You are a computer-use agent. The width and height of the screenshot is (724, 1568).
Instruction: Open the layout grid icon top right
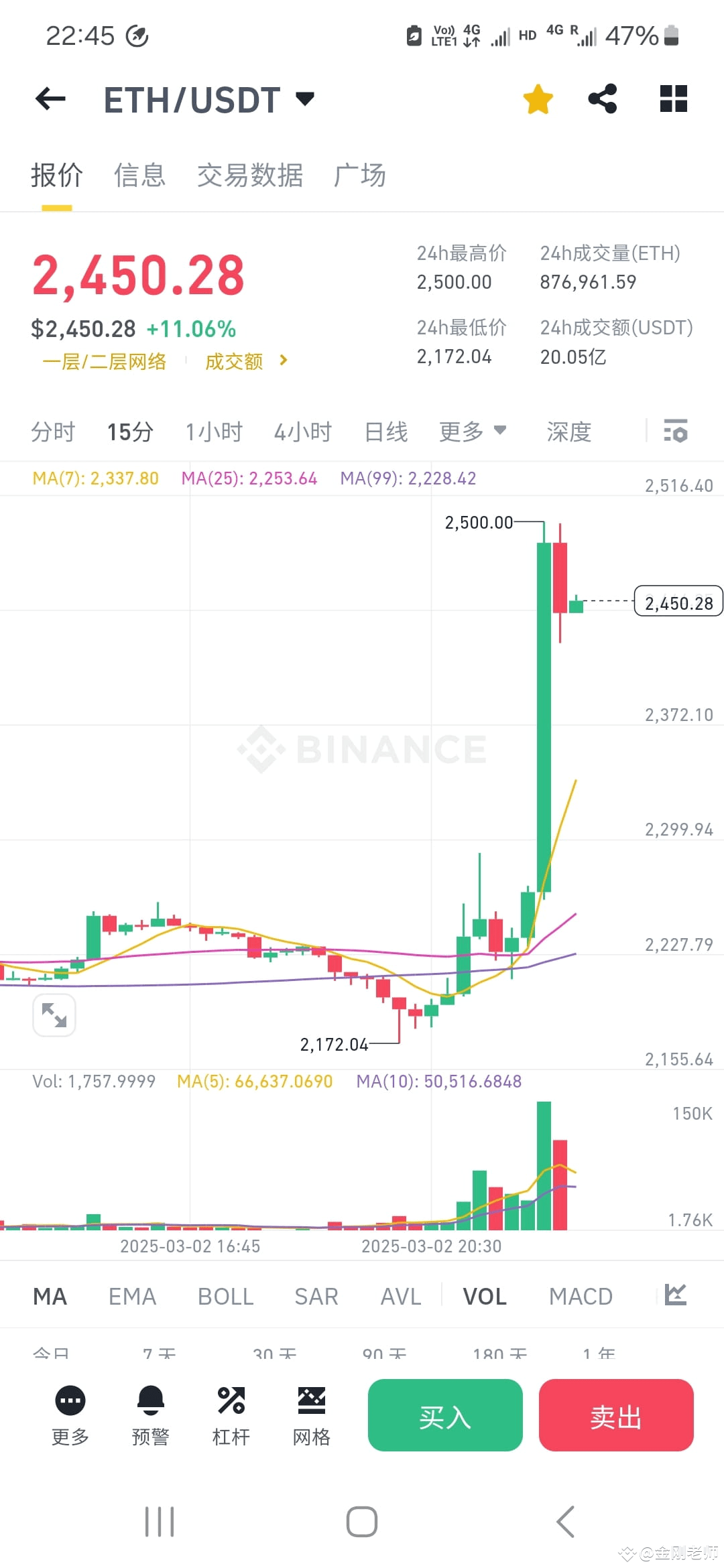point(672,99)
